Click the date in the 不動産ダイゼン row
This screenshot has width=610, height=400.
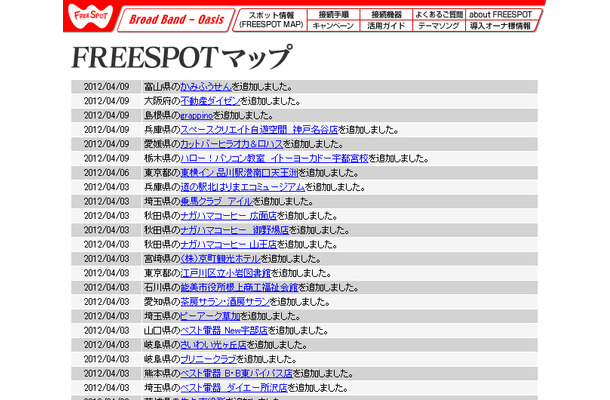coord(107,101)
